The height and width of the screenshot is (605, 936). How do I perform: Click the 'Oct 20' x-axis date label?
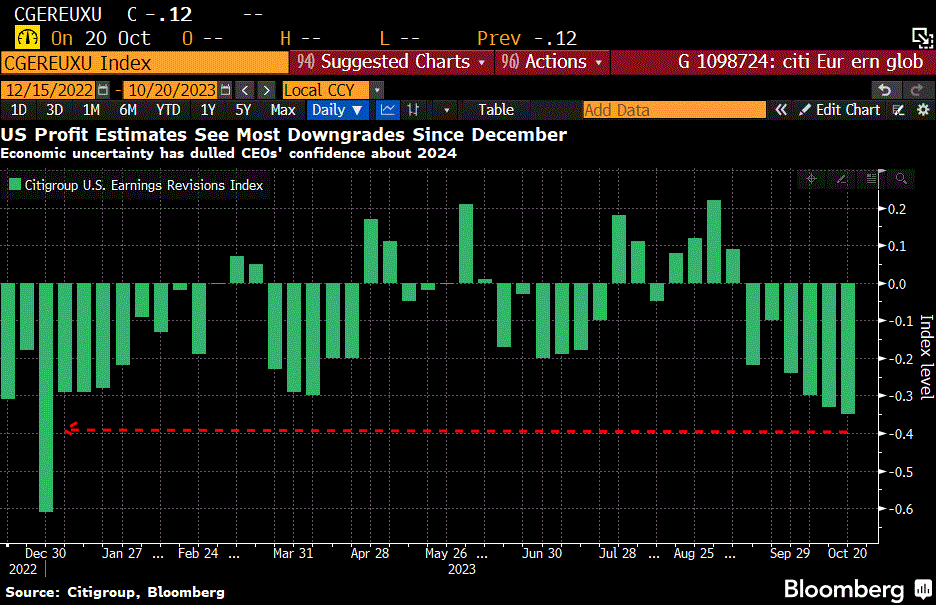[847, 553]
